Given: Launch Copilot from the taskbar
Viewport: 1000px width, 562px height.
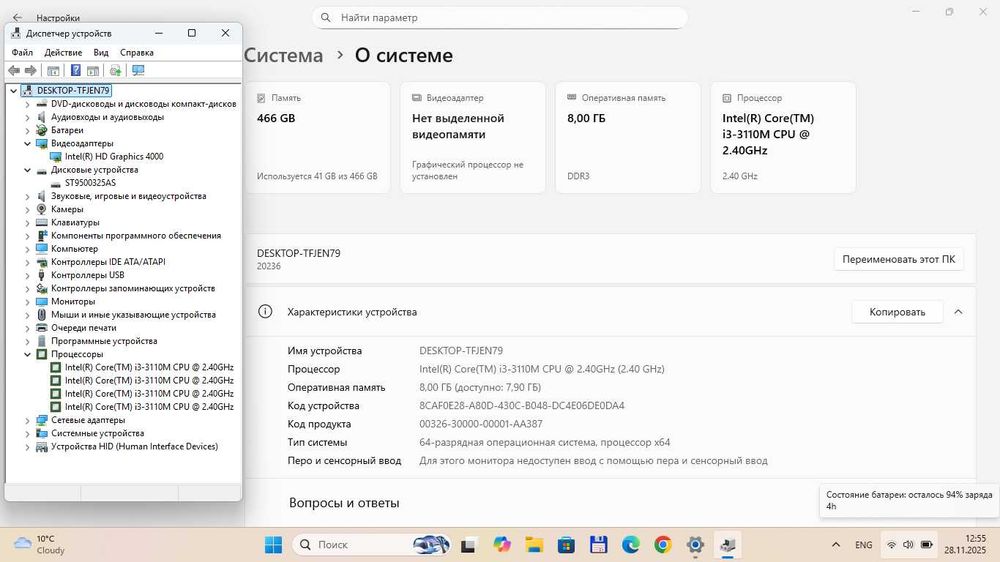Looking at the screenshot, I should coord(502,545).
